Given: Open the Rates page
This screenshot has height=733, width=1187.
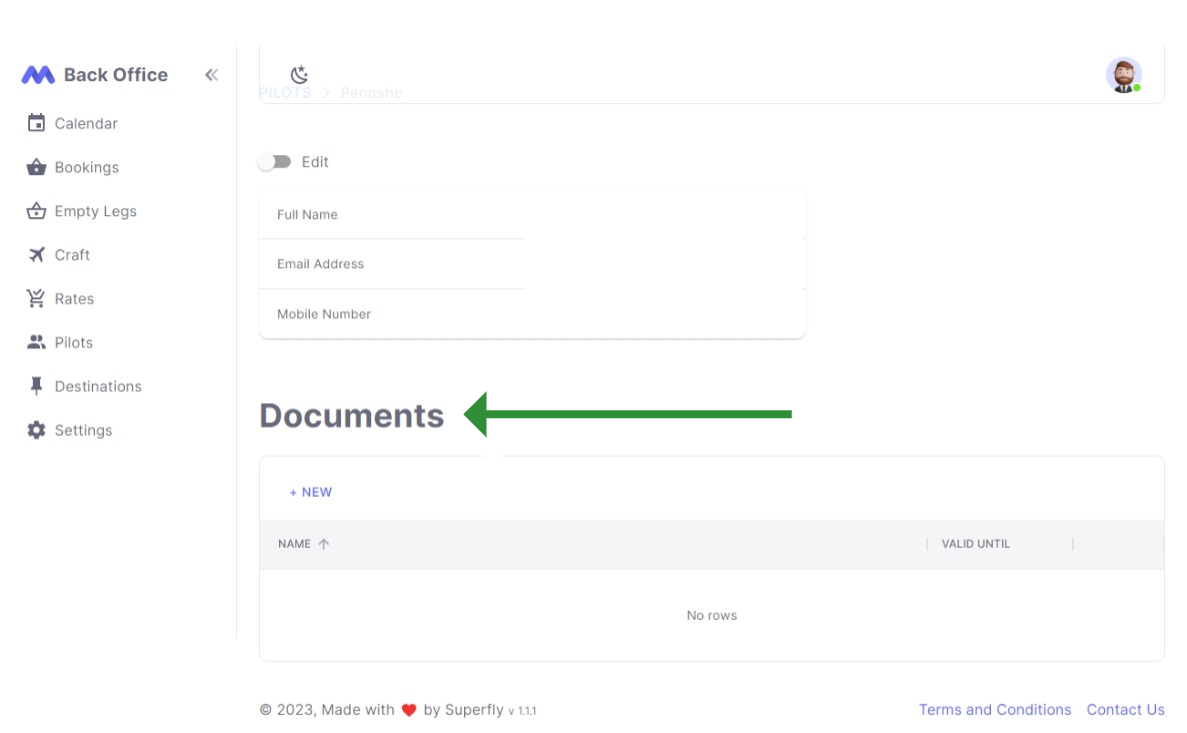Looking at the screenshot, I should [x=75, y=298].
